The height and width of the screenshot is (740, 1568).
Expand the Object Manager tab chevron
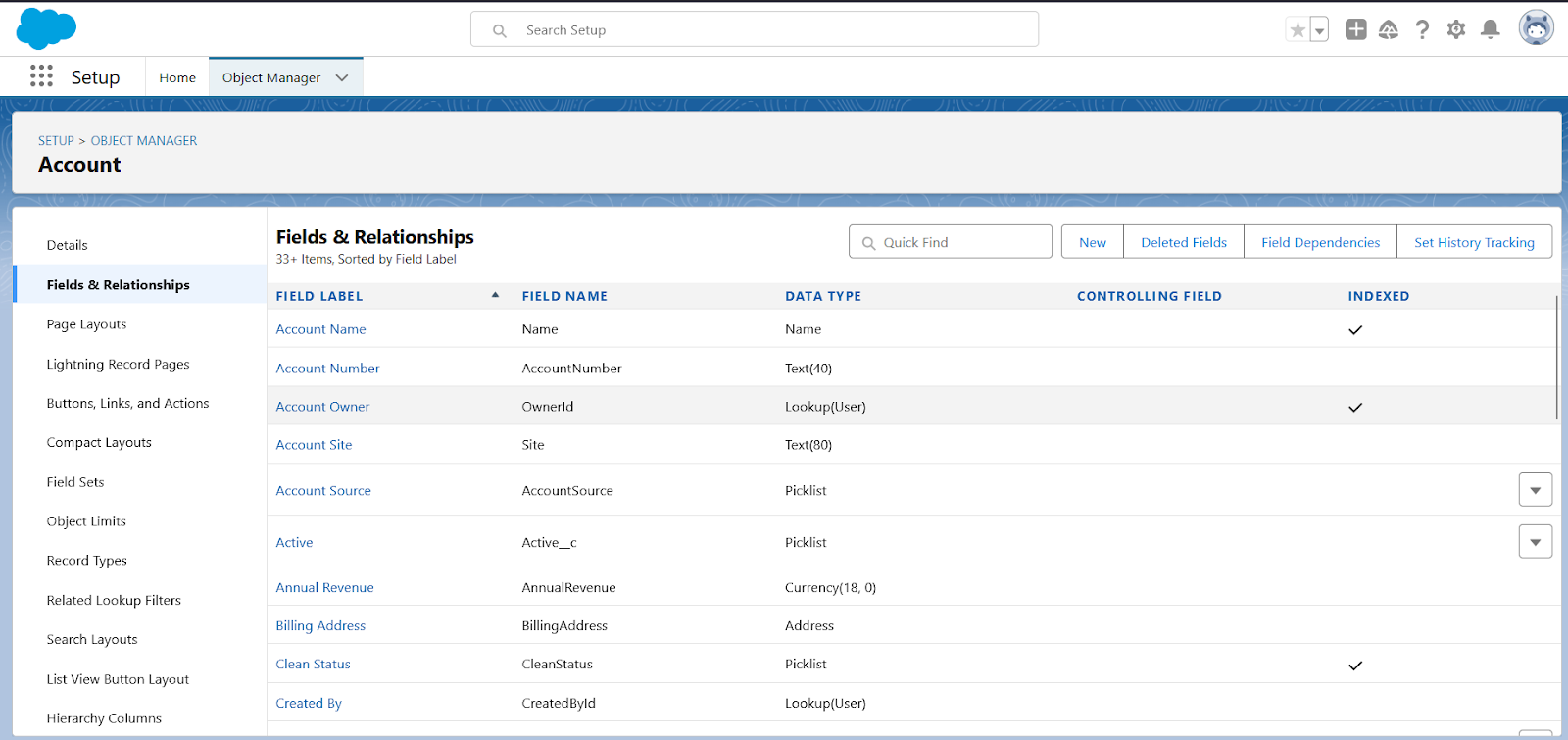tap(342, 77)
